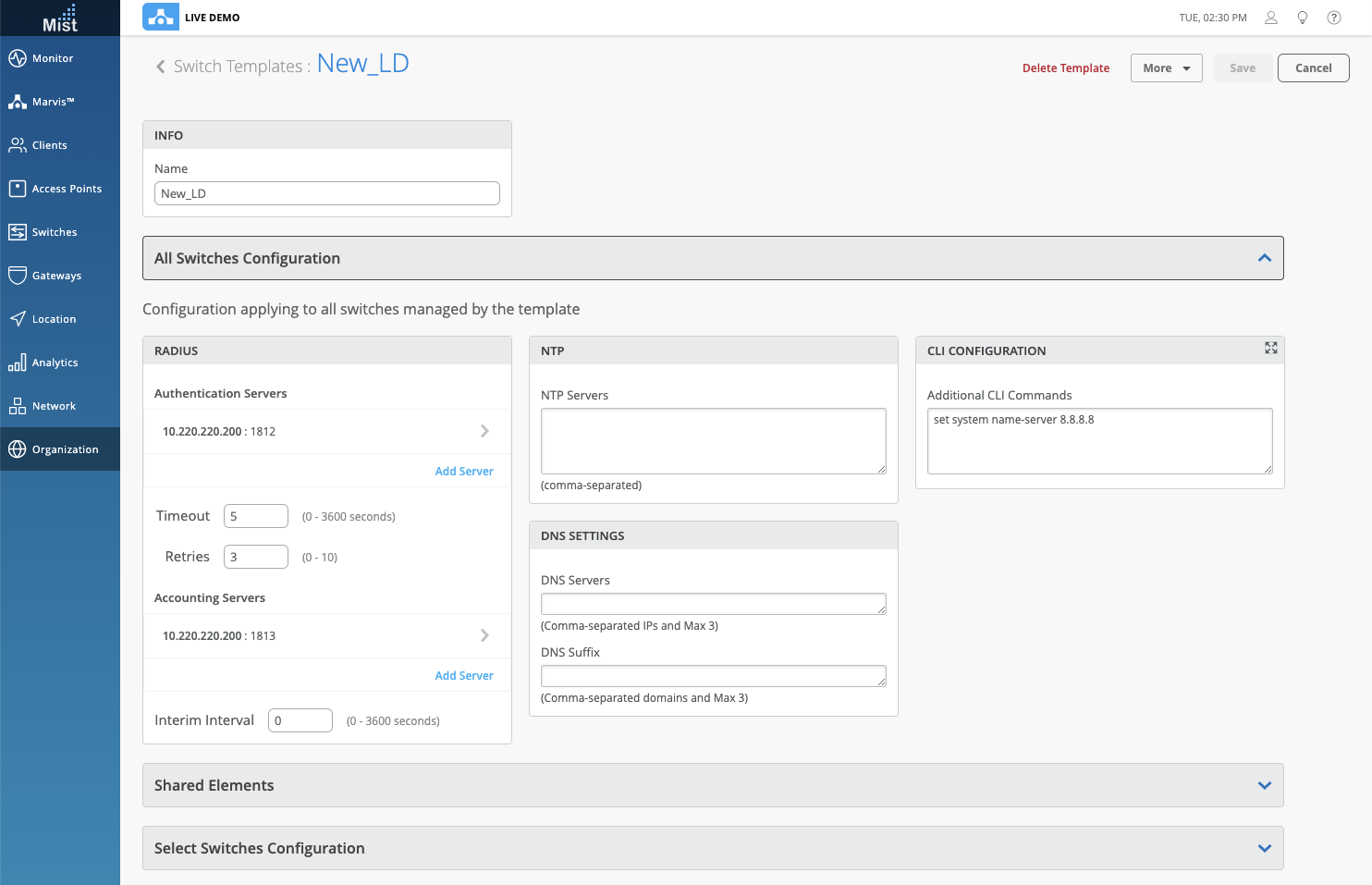Open the lightbulb what's new icon
The image size is (1372, 885).
(x=1303, y=18)
